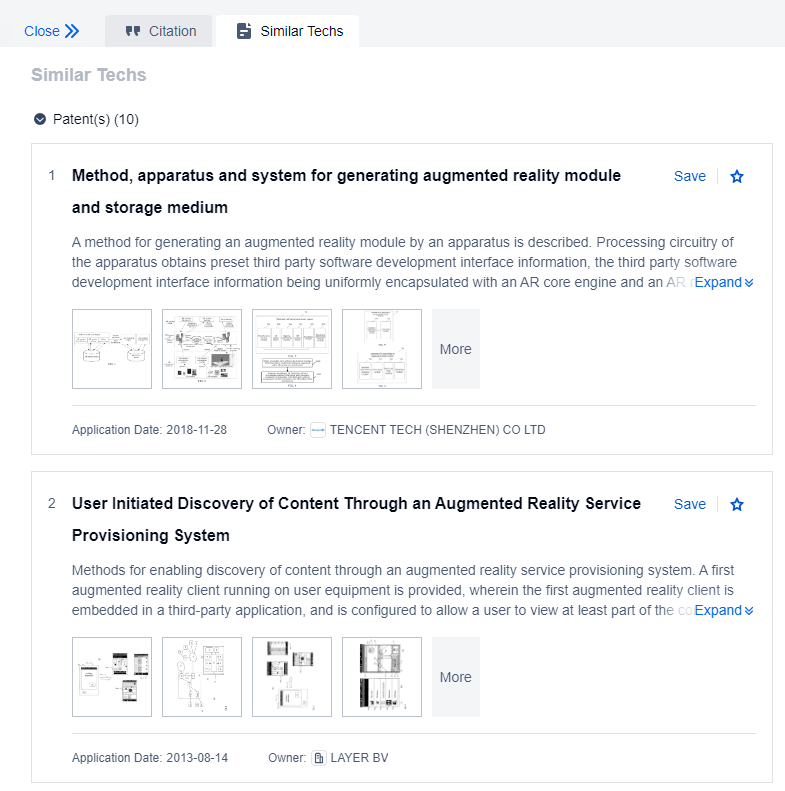Switch to the Citation tab
The image size is (785, 791).
tap(160, 31)
